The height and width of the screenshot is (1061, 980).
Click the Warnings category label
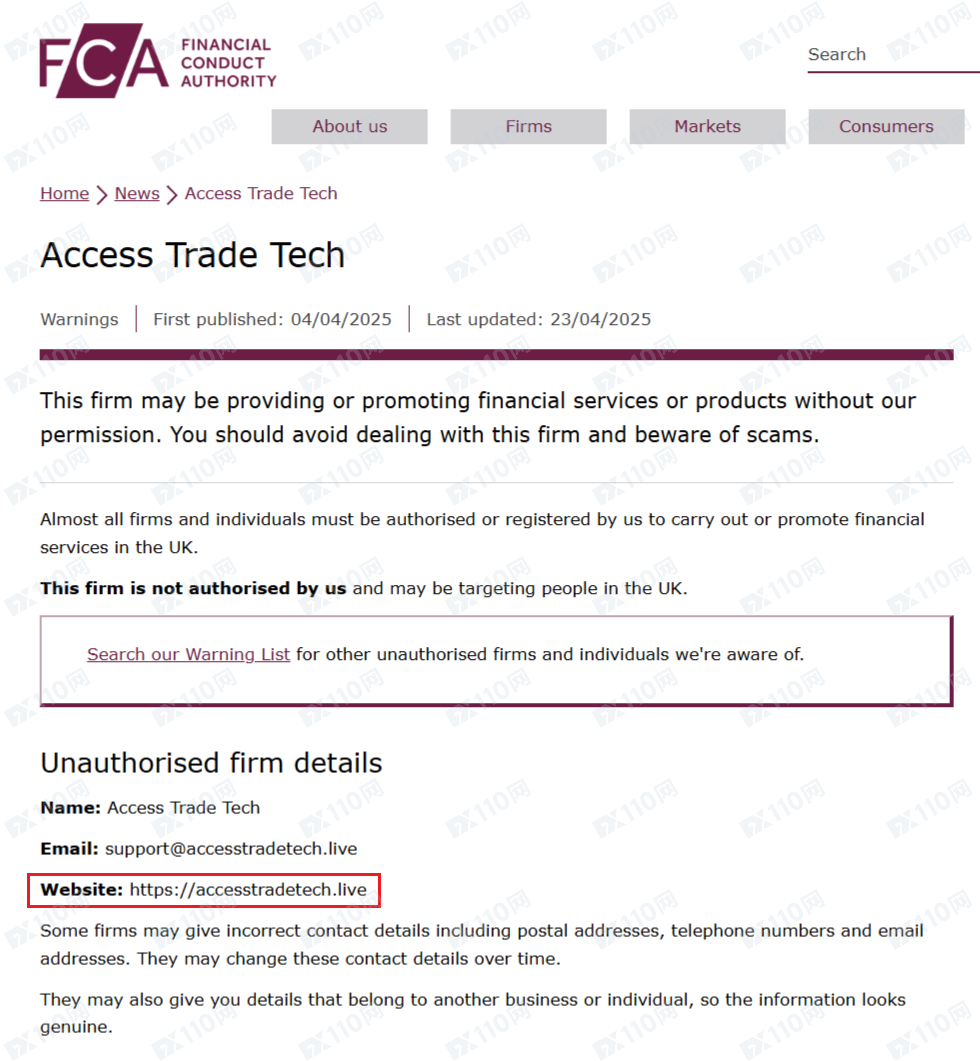click(79, 319)
